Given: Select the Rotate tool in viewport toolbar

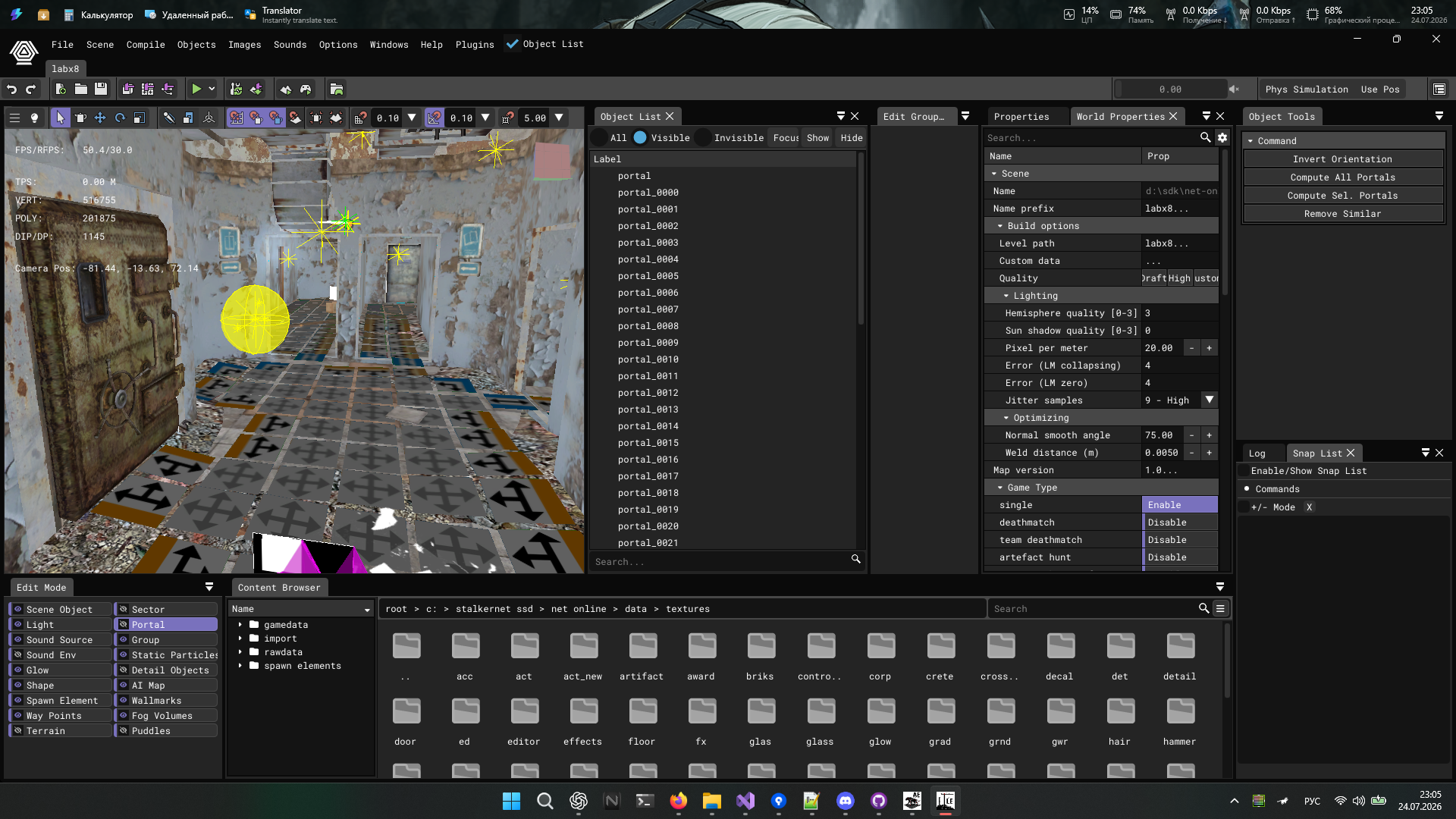Looking at the screenshot, I should click(x=120, y=118).
